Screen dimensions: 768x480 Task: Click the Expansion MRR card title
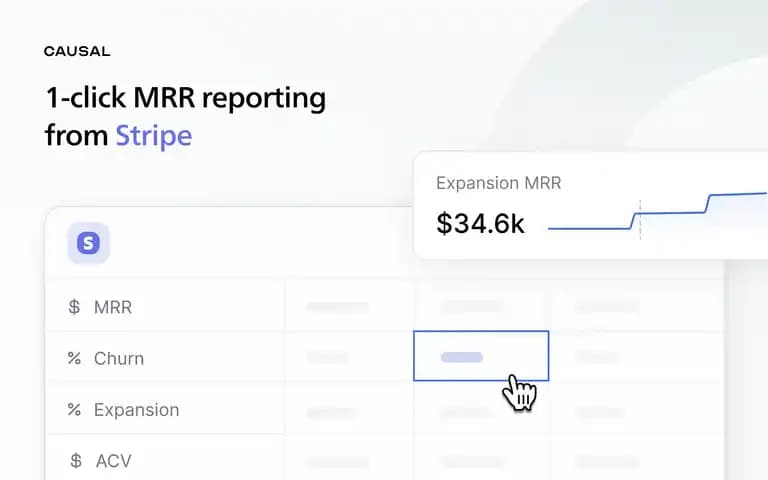tap(499, 183)
